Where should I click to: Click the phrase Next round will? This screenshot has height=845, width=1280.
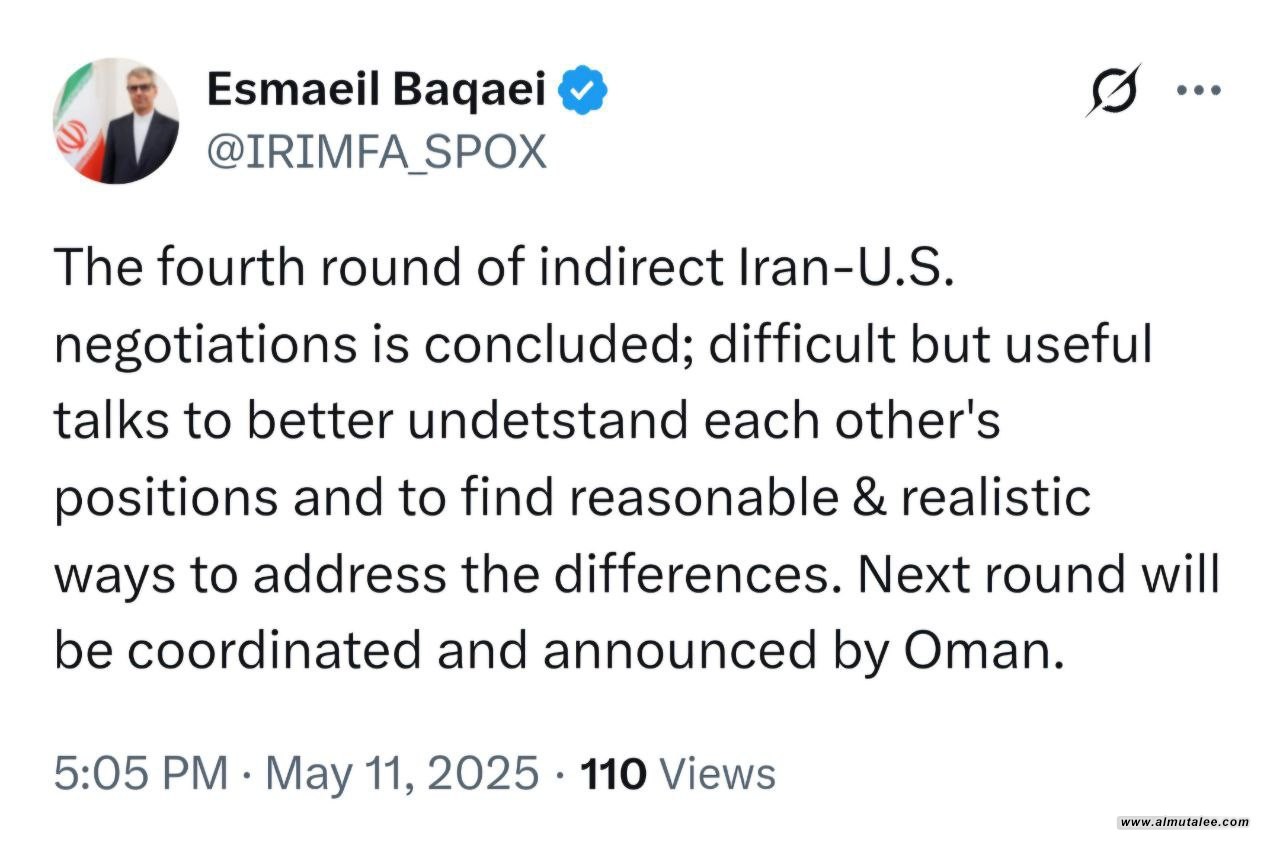coord(1039,575)
